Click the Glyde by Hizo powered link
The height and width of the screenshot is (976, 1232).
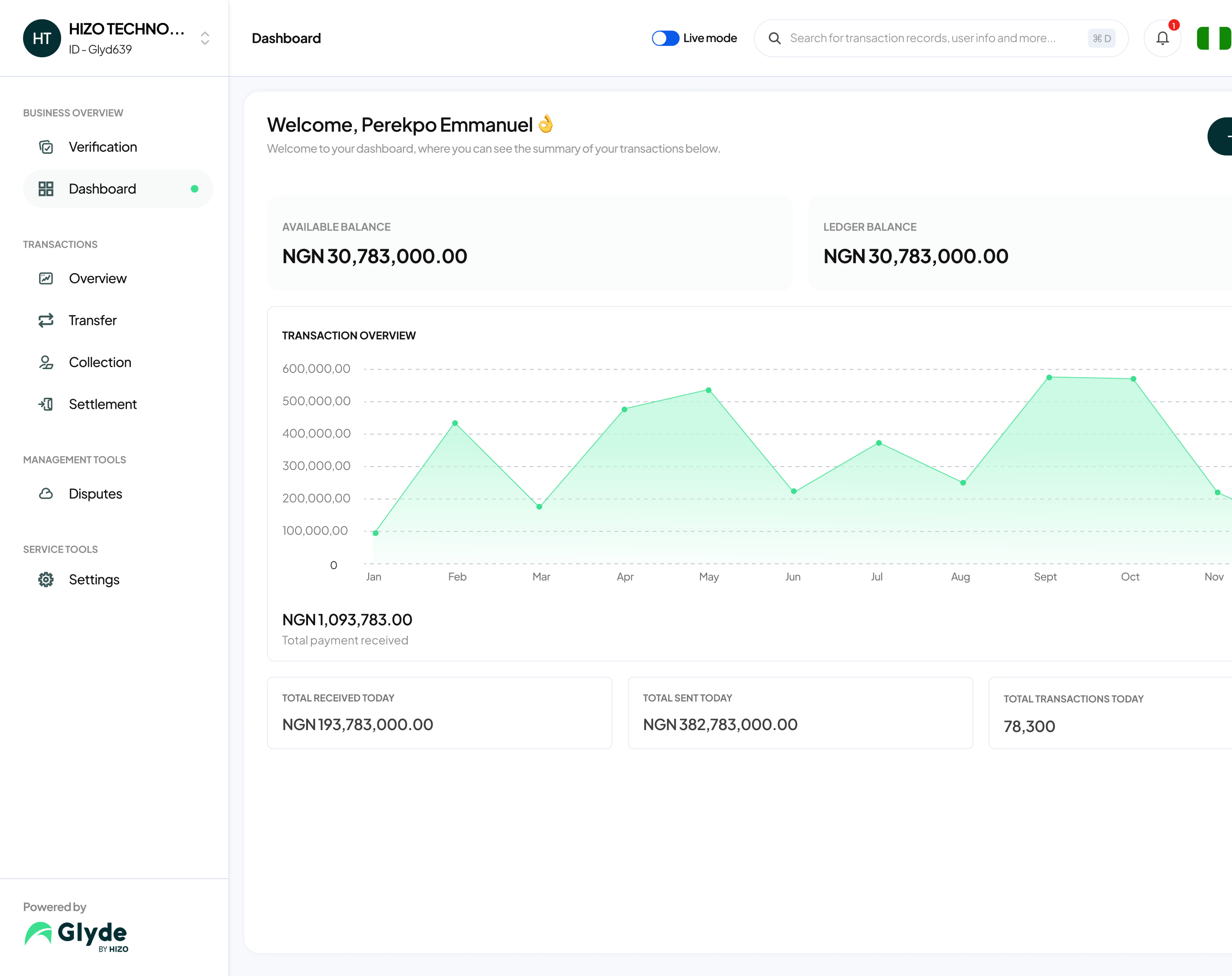click(x=77, y=937)
